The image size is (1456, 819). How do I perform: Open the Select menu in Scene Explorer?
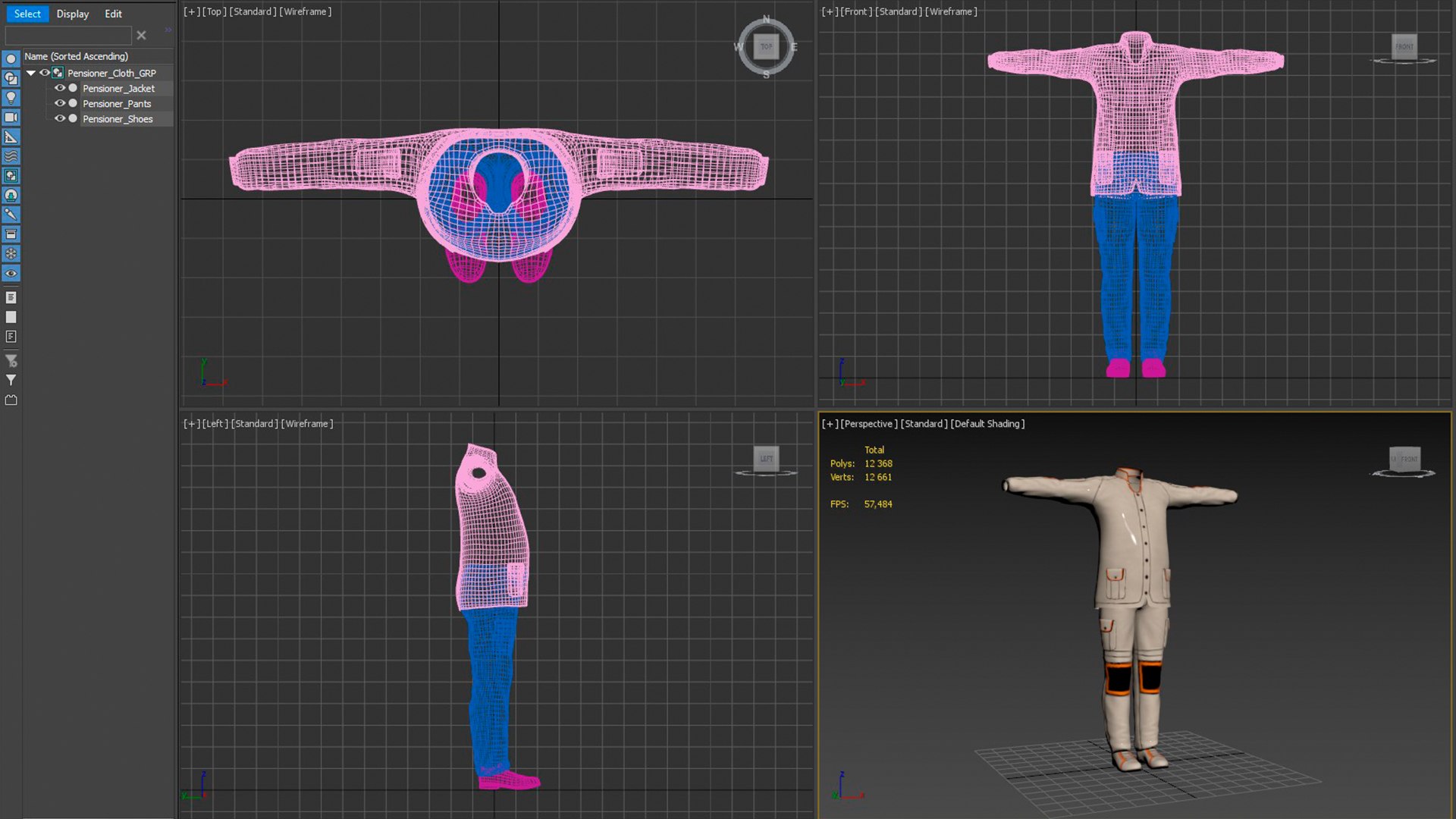[27, 14]
